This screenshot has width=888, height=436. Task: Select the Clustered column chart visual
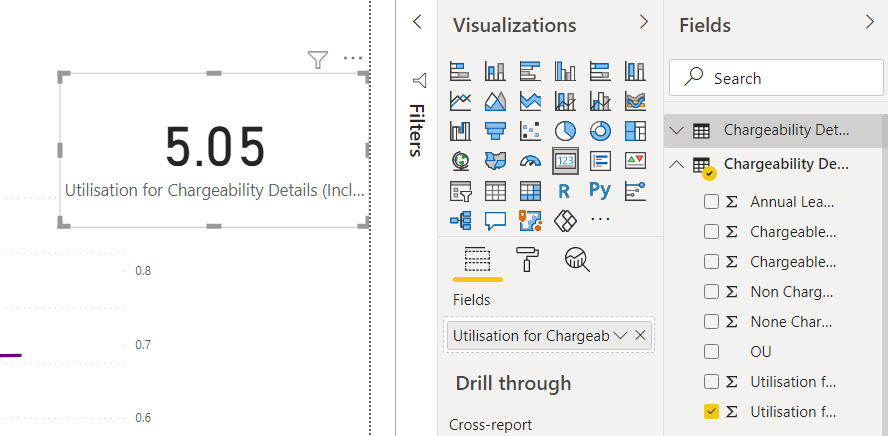(x=565, y=71)
